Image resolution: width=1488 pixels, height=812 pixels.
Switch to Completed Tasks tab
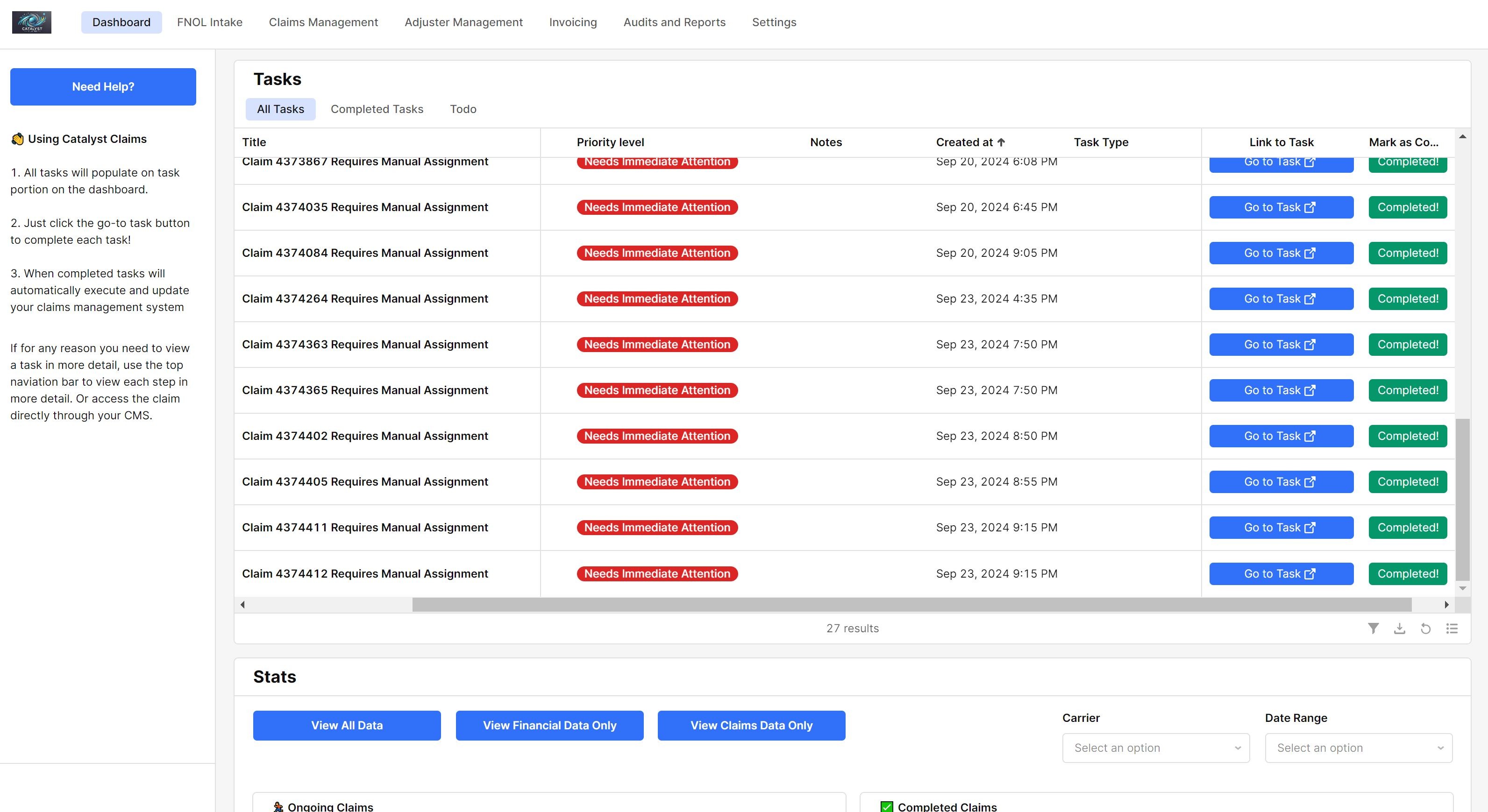(377, 109)
